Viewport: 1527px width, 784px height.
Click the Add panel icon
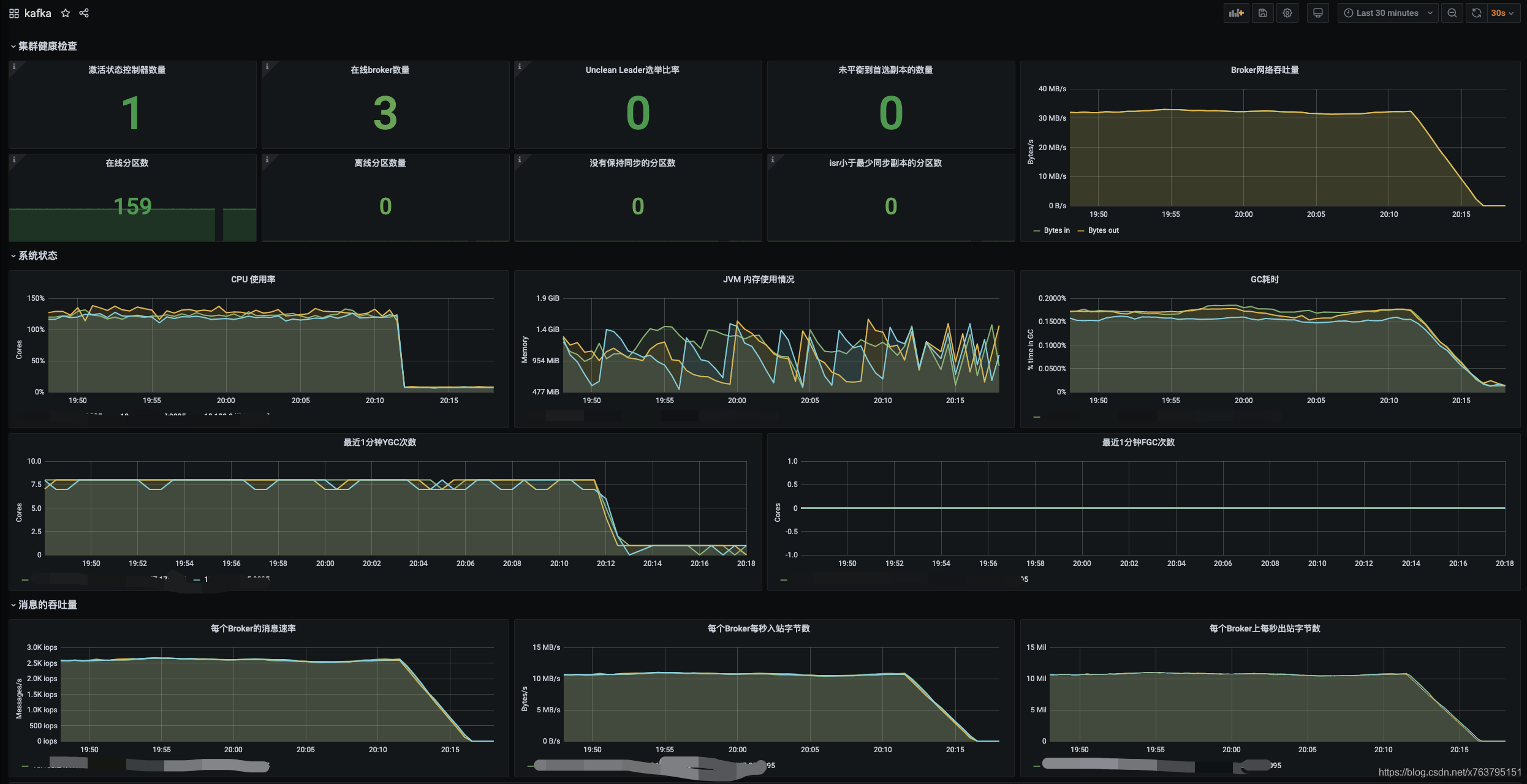(x=1236, y=13)
